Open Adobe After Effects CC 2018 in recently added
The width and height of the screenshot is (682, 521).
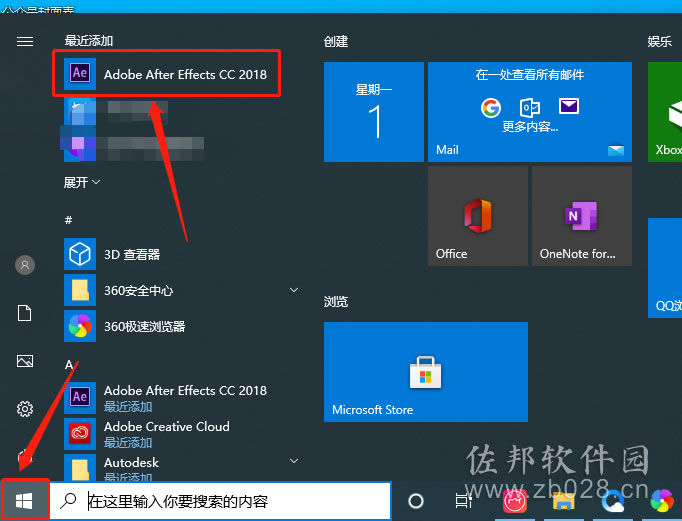[x=166, y=74]
